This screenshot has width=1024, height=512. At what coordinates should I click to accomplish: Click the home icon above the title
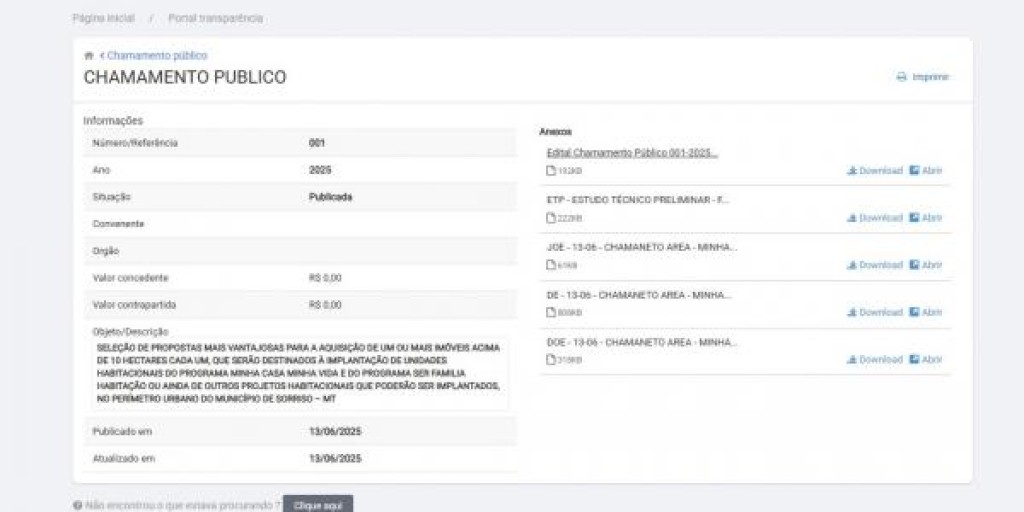[89, 56]
